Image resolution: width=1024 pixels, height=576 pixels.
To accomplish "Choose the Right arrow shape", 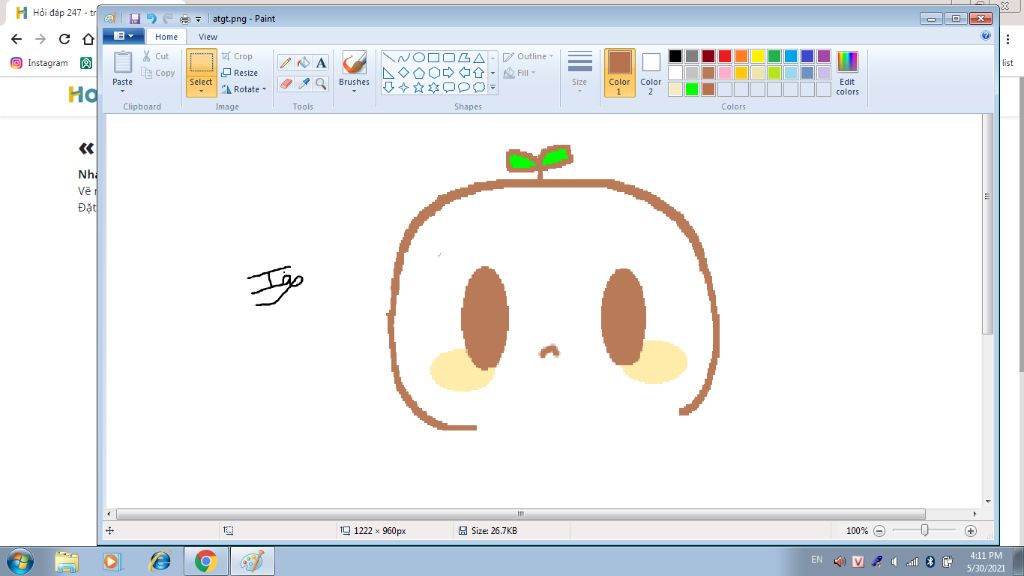I will pyautogui.click(x=449, y=72).
